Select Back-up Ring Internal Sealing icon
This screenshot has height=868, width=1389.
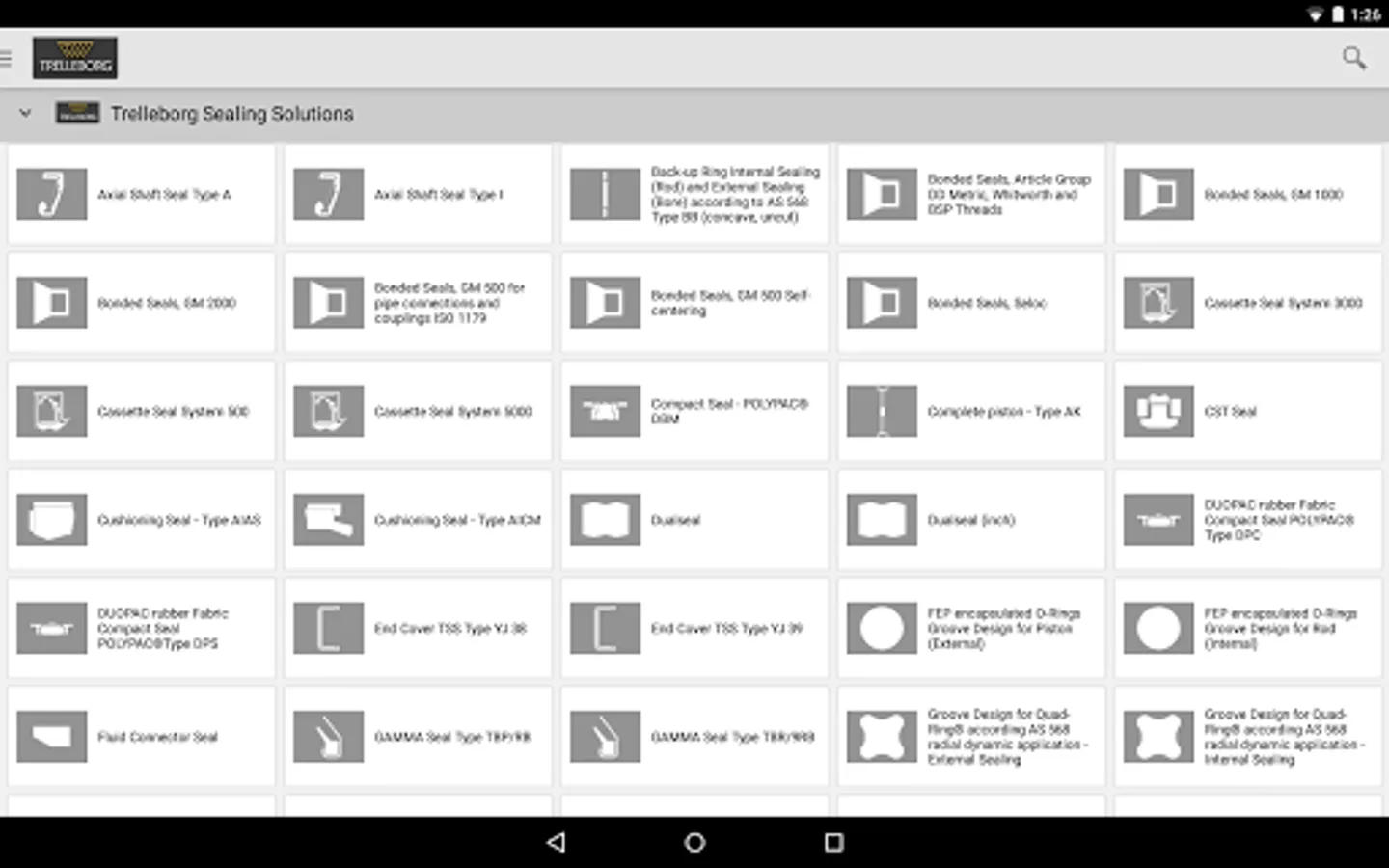(x=606, y=194)
